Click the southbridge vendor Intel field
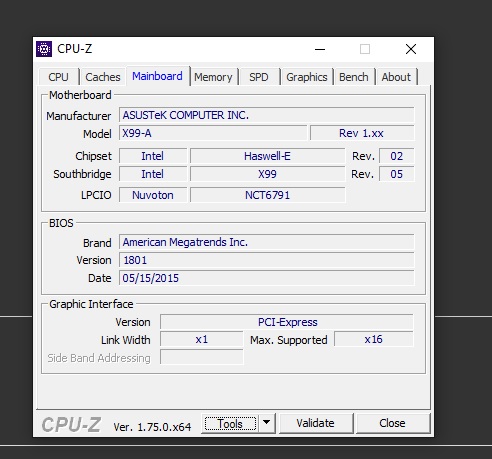 click(x=153, y=174)
